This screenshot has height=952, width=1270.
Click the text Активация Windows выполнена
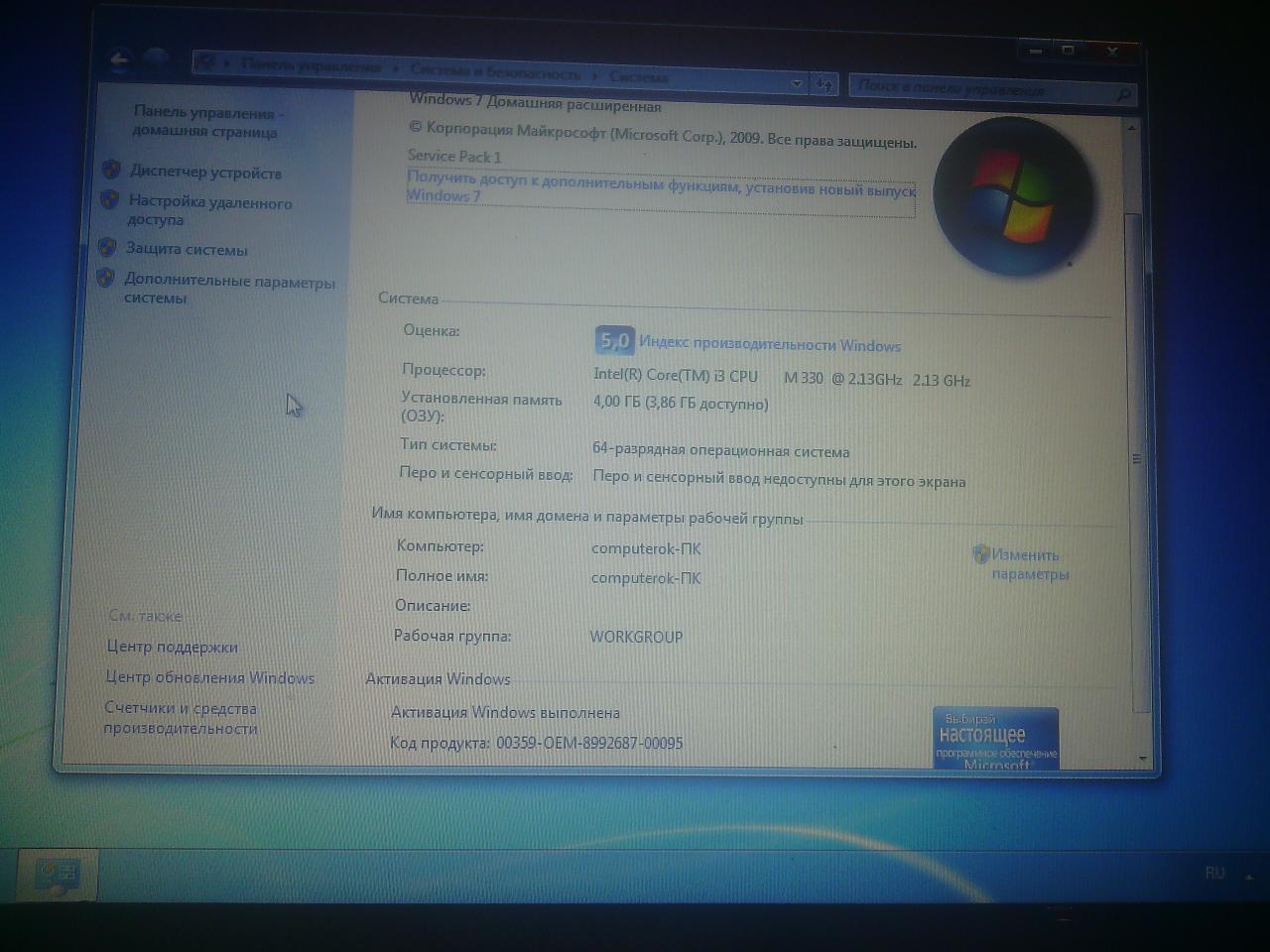point(505,712)
